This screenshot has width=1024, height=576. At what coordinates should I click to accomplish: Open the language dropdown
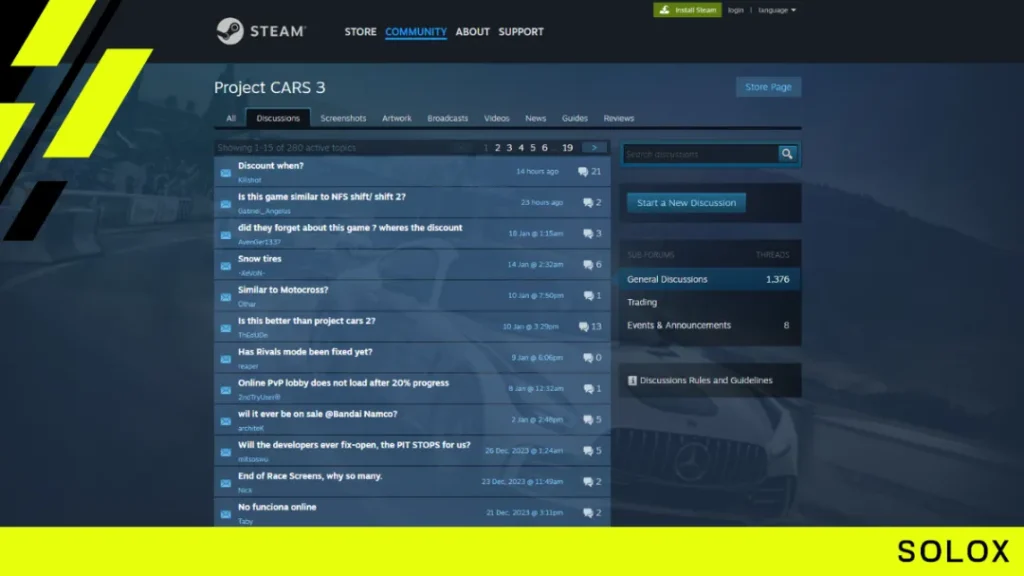(x=777, y=10)
